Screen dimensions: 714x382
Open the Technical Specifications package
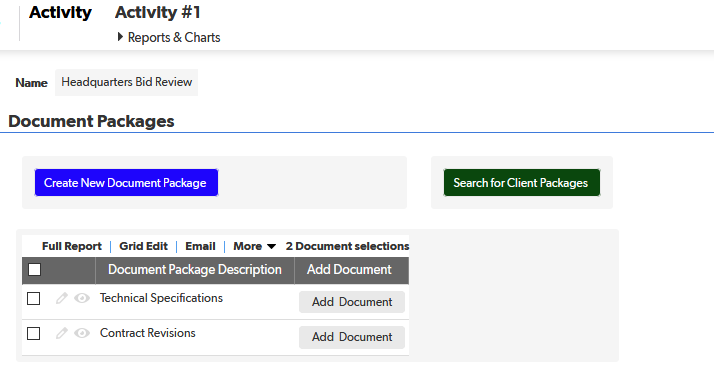click(x=161, y=298)
